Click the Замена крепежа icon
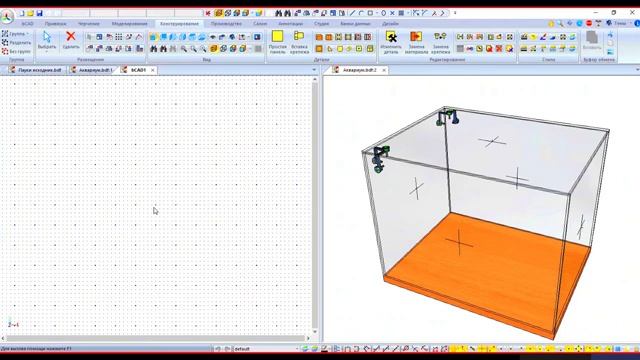The height and width of the screenshot is (360, 640). pos(440,42)
